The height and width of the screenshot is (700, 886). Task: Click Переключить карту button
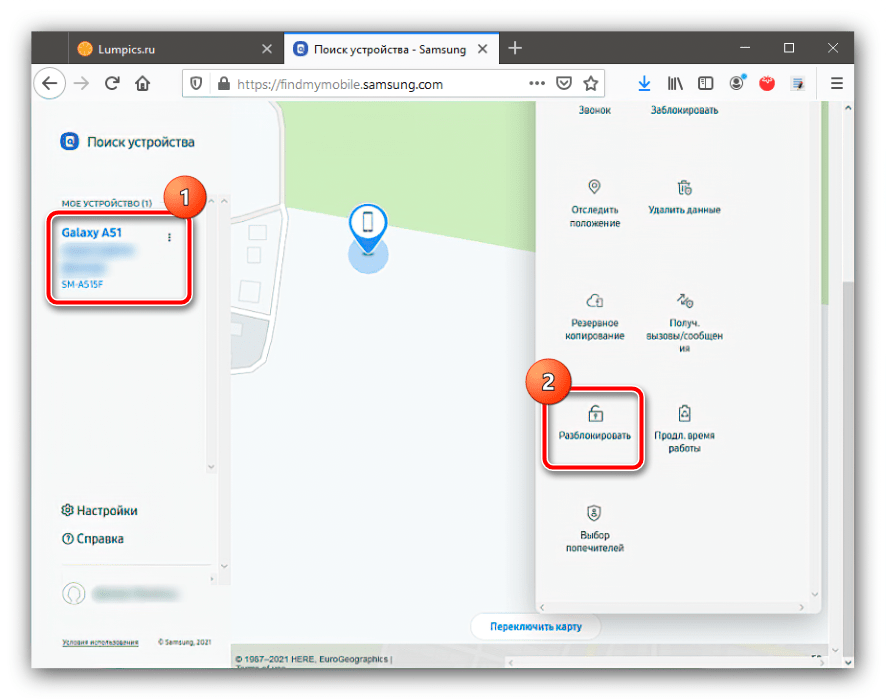(x=537, y=627)
